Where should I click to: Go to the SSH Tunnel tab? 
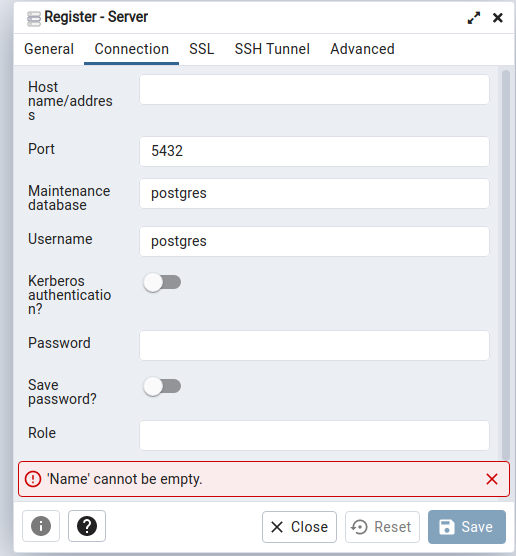click(272, 49)
